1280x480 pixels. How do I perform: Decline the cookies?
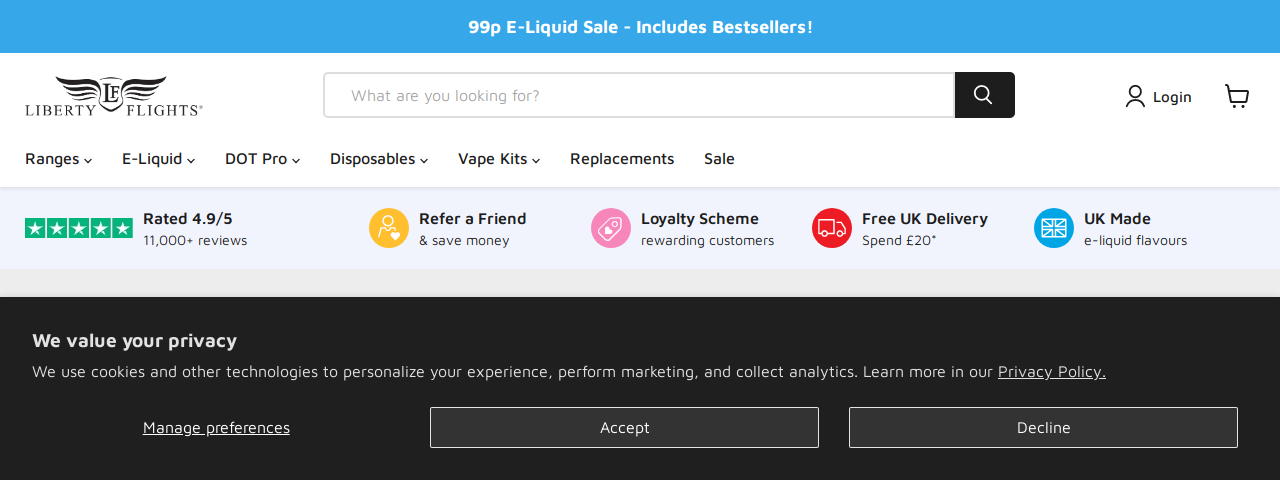1043,427
